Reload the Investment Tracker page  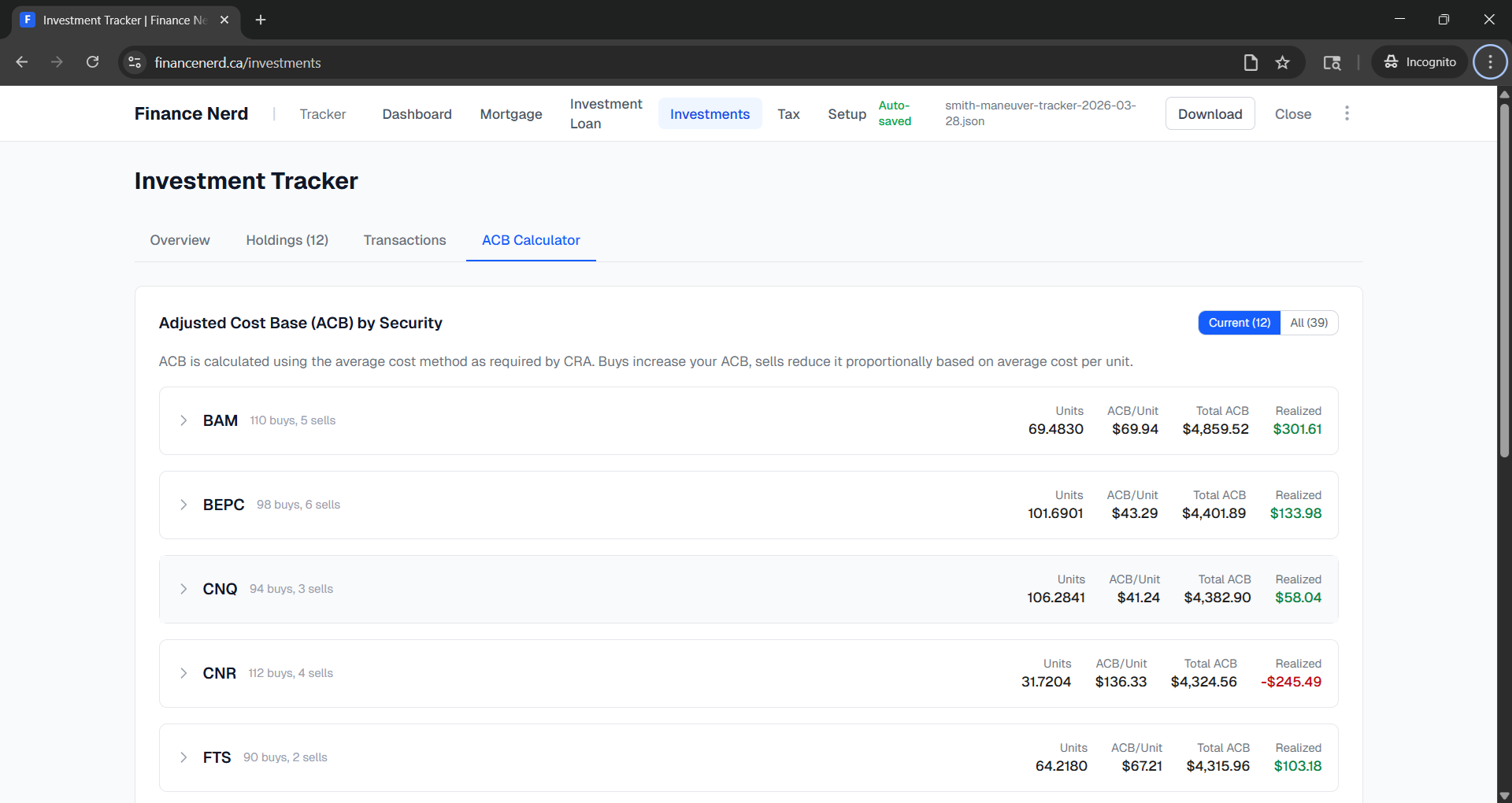(x=92, y=62)
